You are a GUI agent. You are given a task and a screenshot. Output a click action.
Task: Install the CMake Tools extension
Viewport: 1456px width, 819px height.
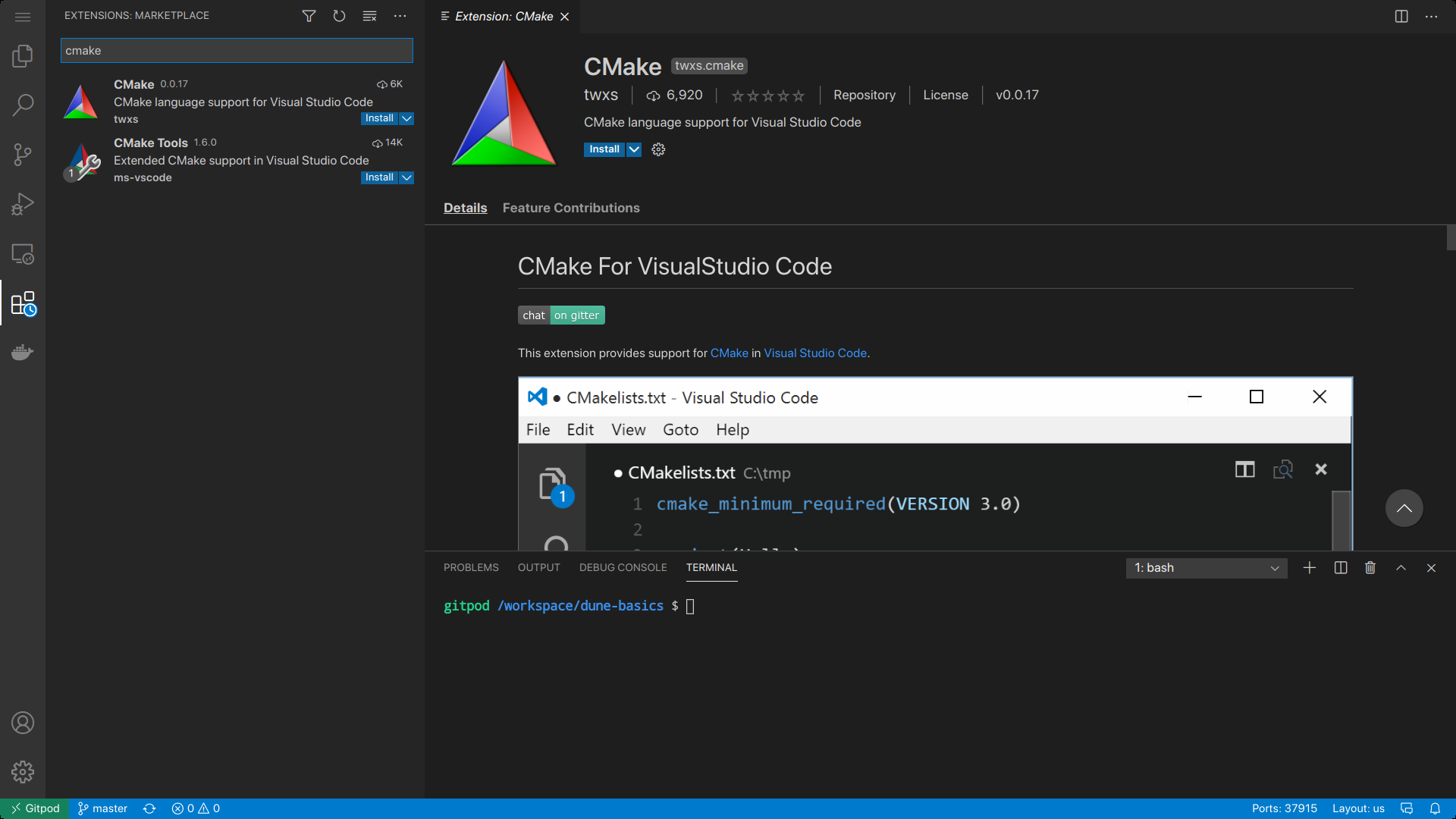point(378,177)
